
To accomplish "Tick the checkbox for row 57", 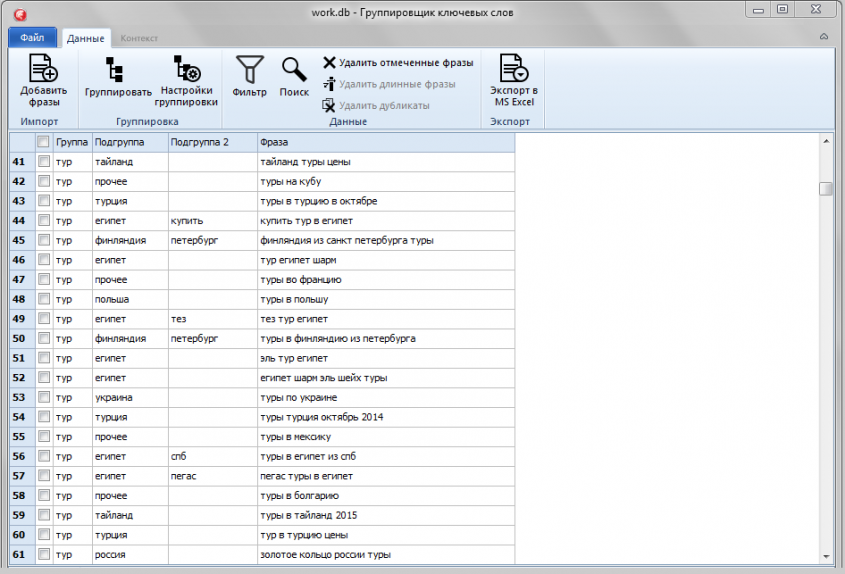I will pos(43,476).
